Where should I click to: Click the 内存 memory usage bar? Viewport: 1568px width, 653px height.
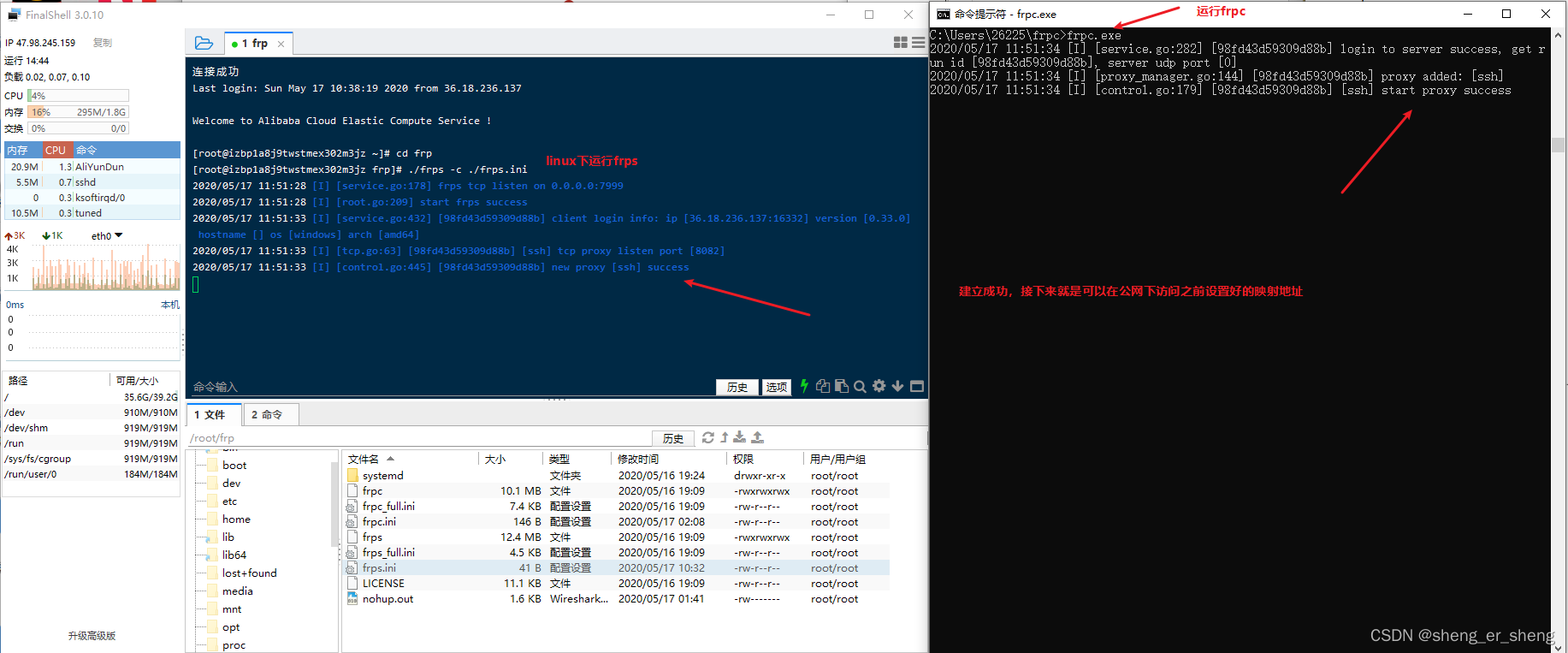[78, 112]
